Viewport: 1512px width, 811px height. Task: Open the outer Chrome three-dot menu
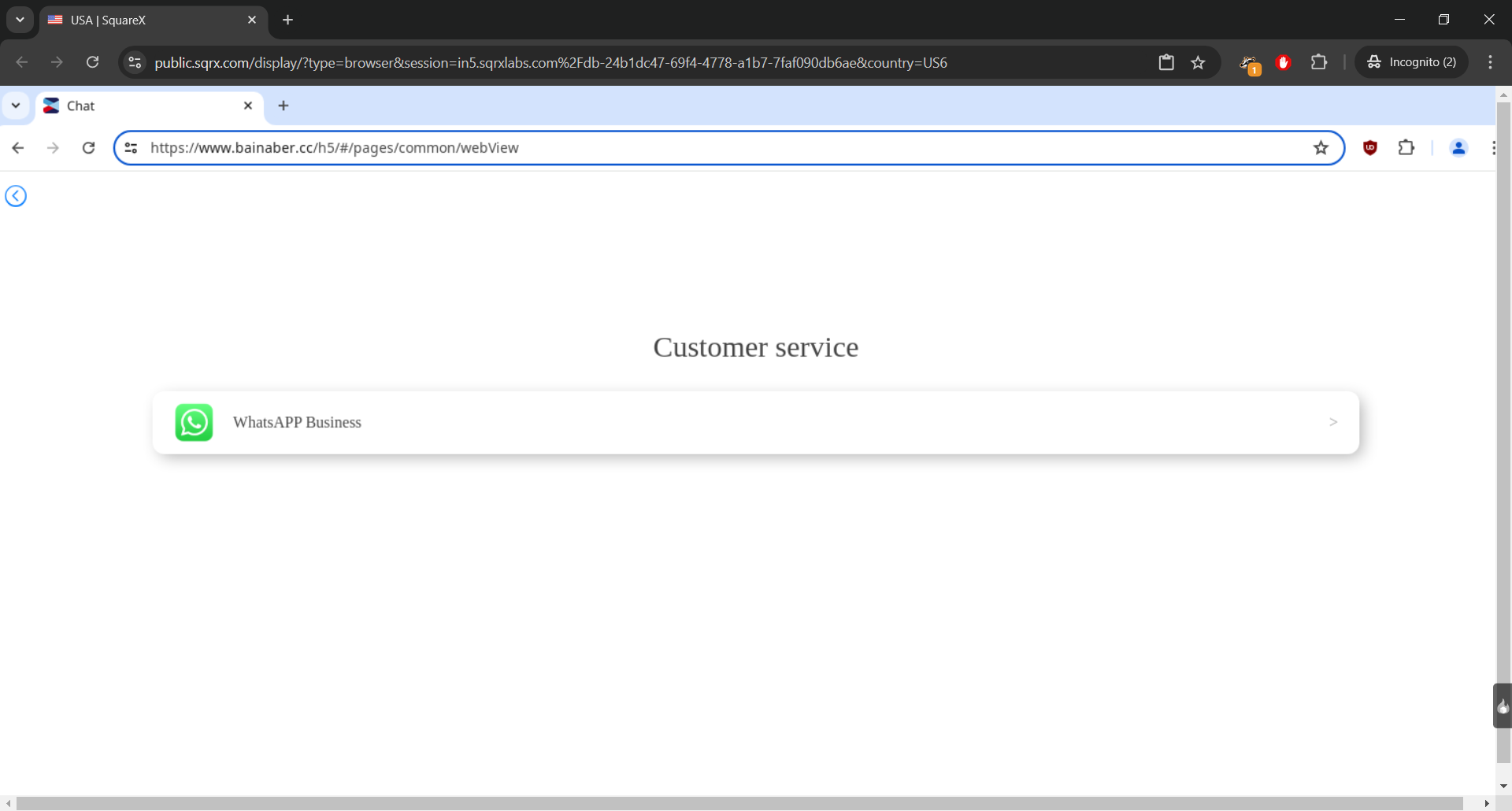(x=1490, y=62)
